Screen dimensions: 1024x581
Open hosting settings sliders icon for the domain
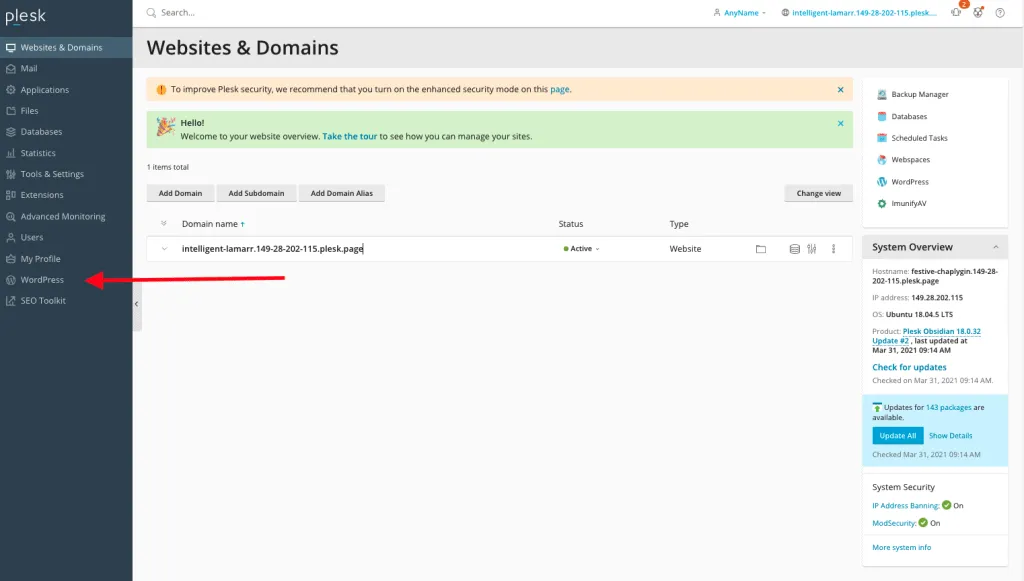pyautogui.click(x=811, y=248)
